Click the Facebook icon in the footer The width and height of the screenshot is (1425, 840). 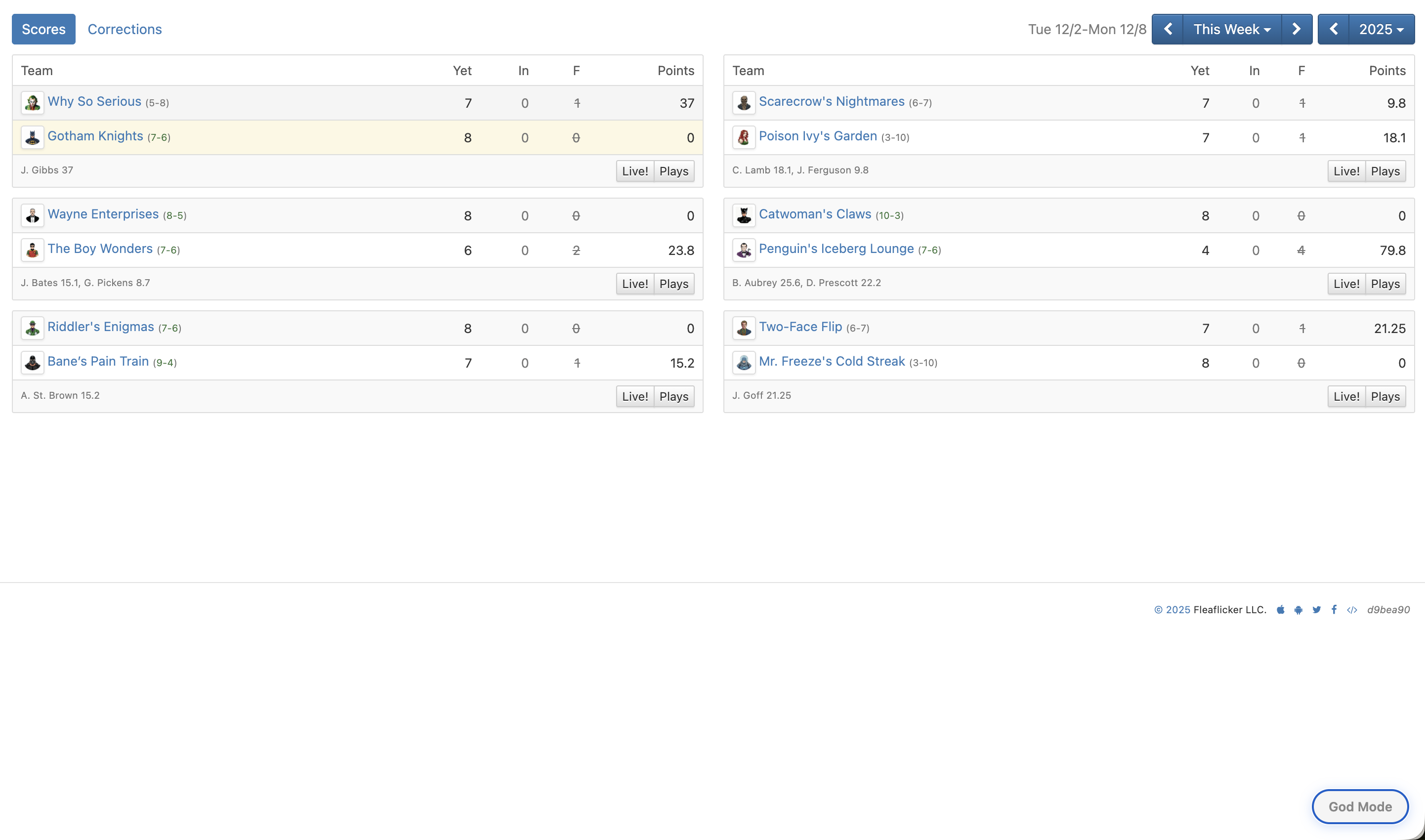click(1334, 610)
